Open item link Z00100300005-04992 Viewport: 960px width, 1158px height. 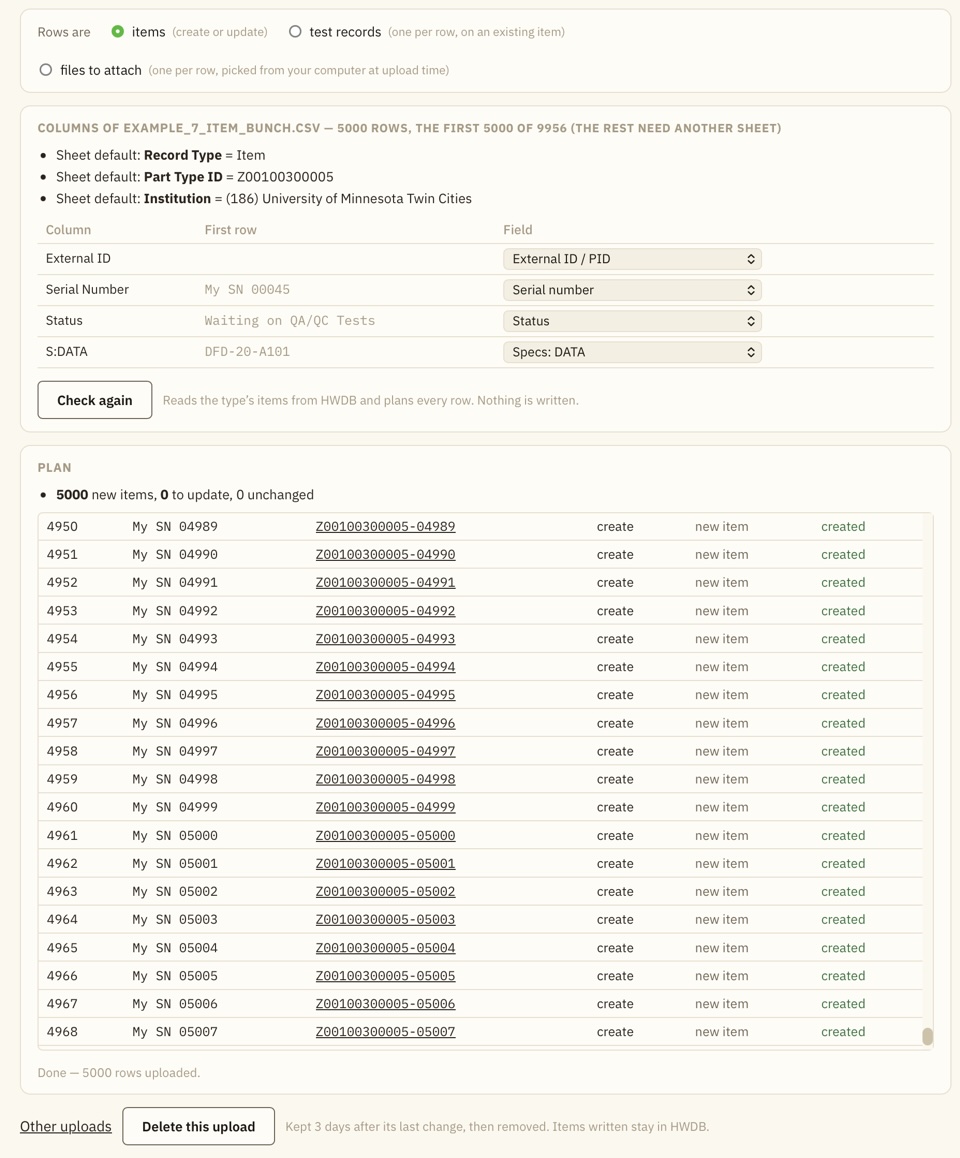tap(385, 611)
